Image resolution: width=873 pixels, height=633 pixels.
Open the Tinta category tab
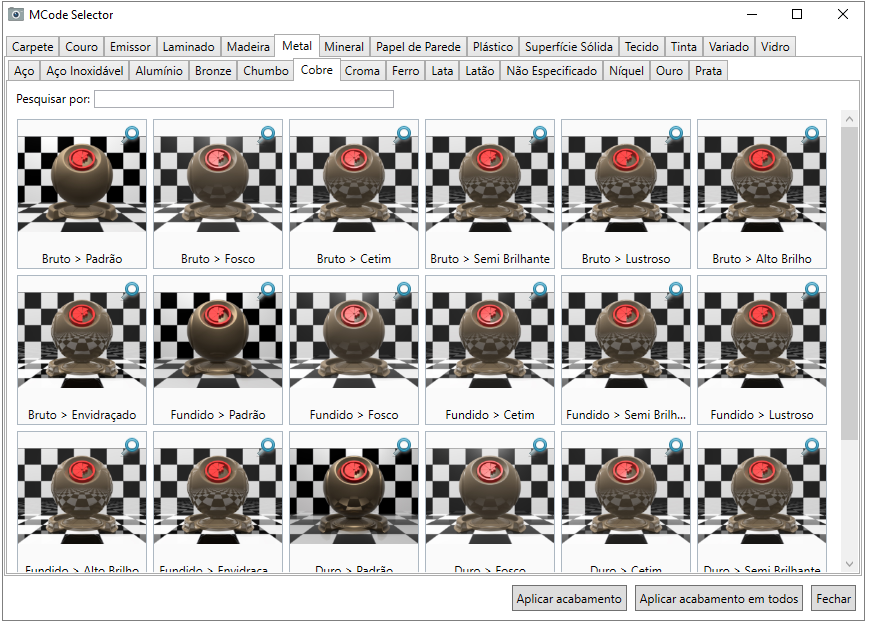coord(683,47)
